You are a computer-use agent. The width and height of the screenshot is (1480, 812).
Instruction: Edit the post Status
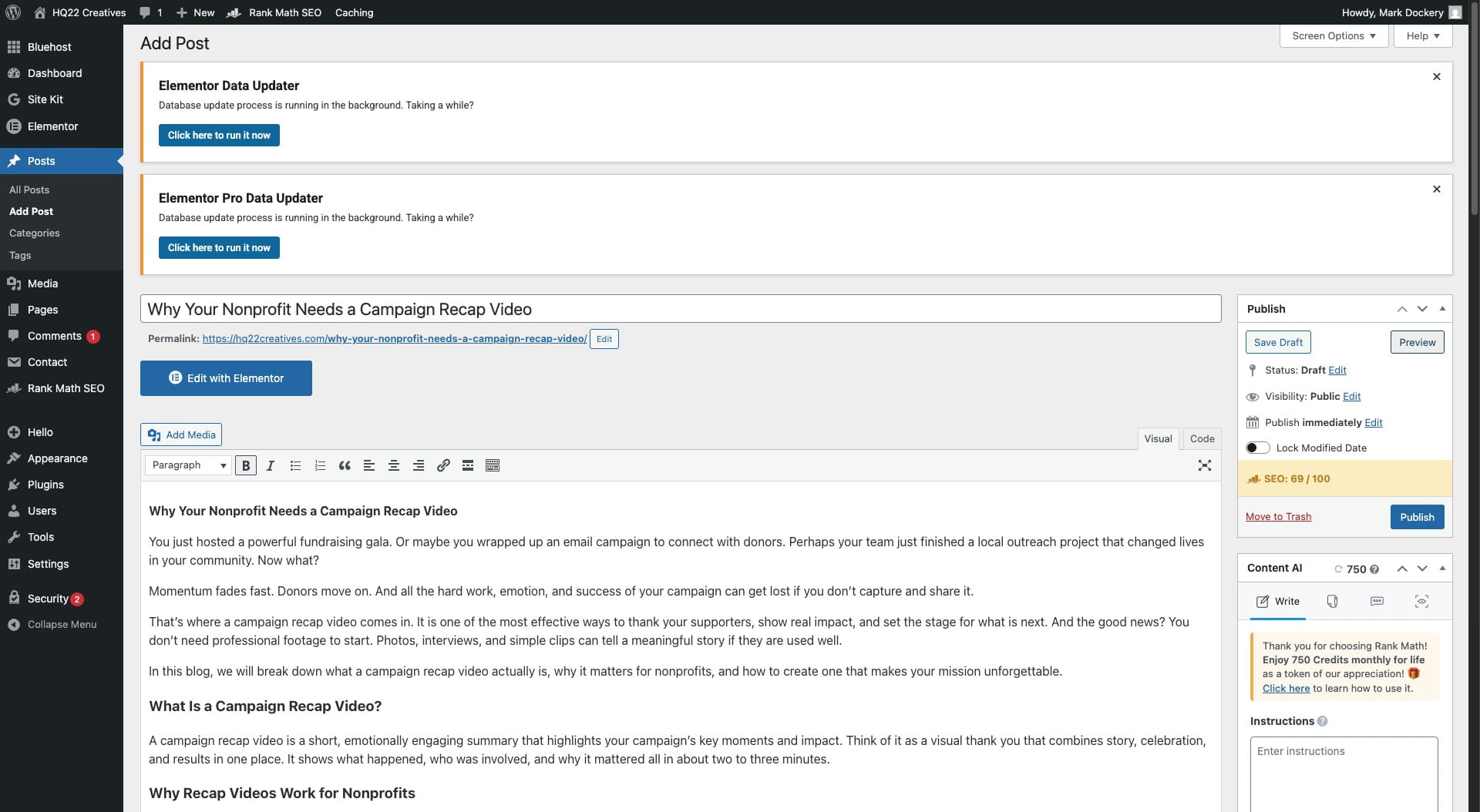point(1337,371)
